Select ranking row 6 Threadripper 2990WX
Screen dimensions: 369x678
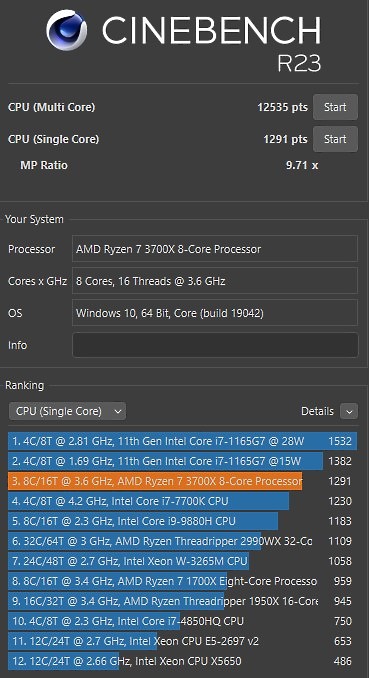click(183, 541)
